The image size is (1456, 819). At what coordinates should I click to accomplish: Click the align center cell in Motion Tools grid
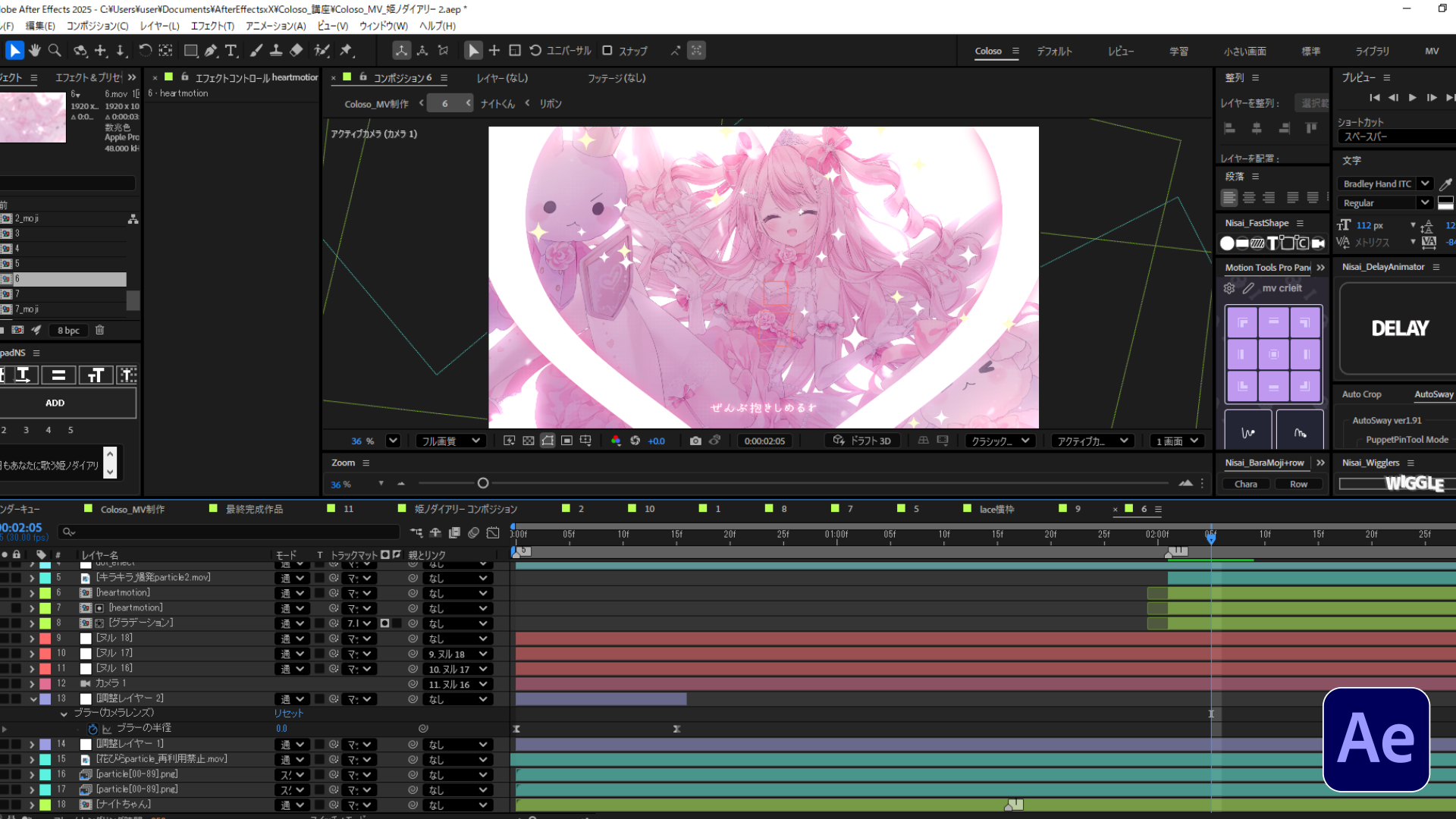(1274, 354)
